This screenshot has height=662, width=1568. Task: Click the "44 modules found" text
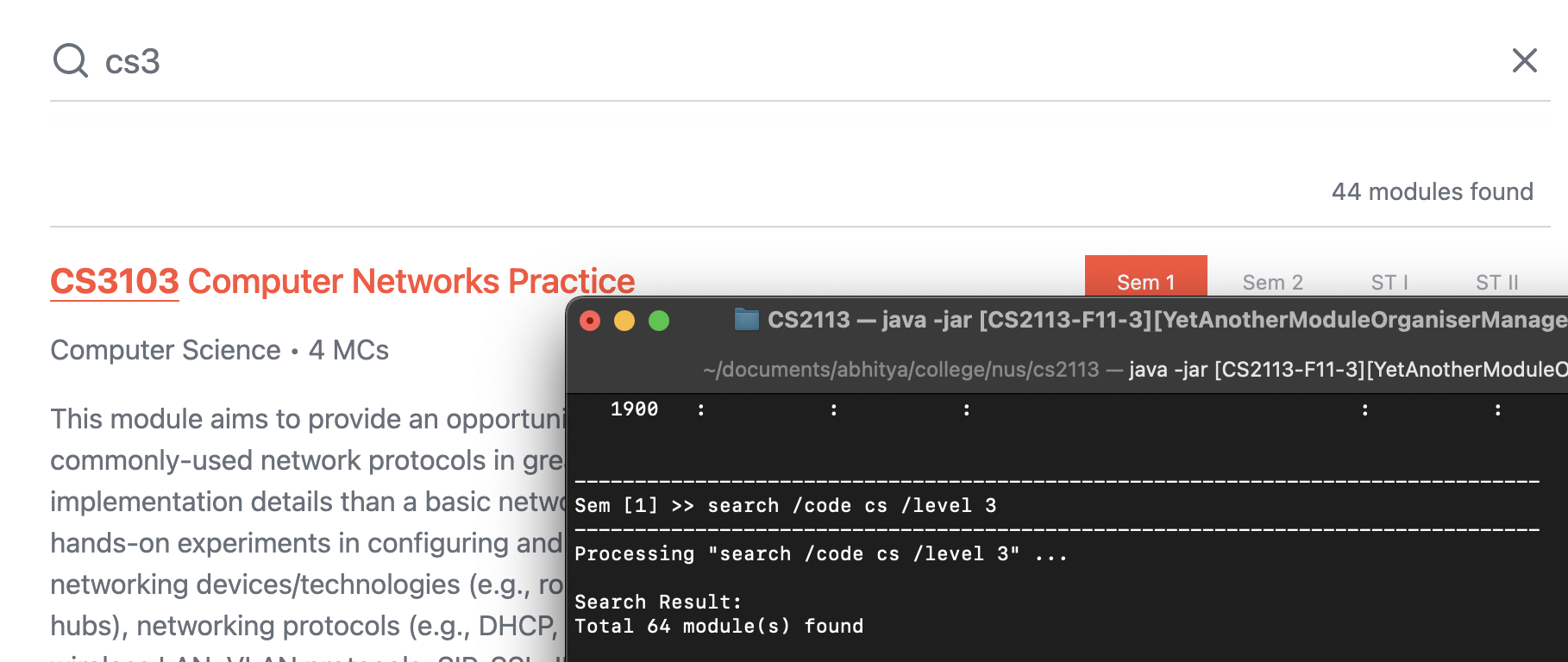tap(1432, 191)
